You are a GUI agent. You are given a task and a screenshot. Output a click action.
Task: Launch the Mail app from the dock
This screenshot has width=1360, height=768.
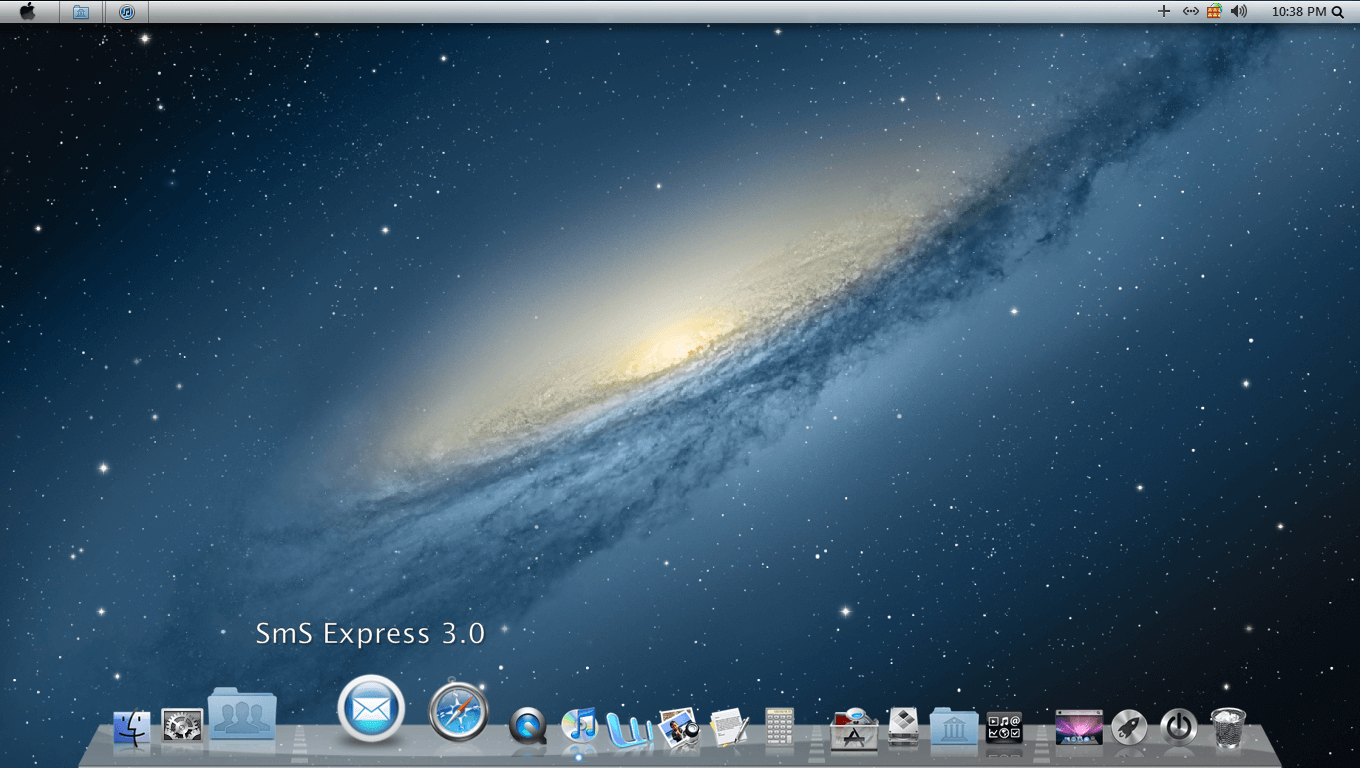pyautogui.click(x=371, y=709)
